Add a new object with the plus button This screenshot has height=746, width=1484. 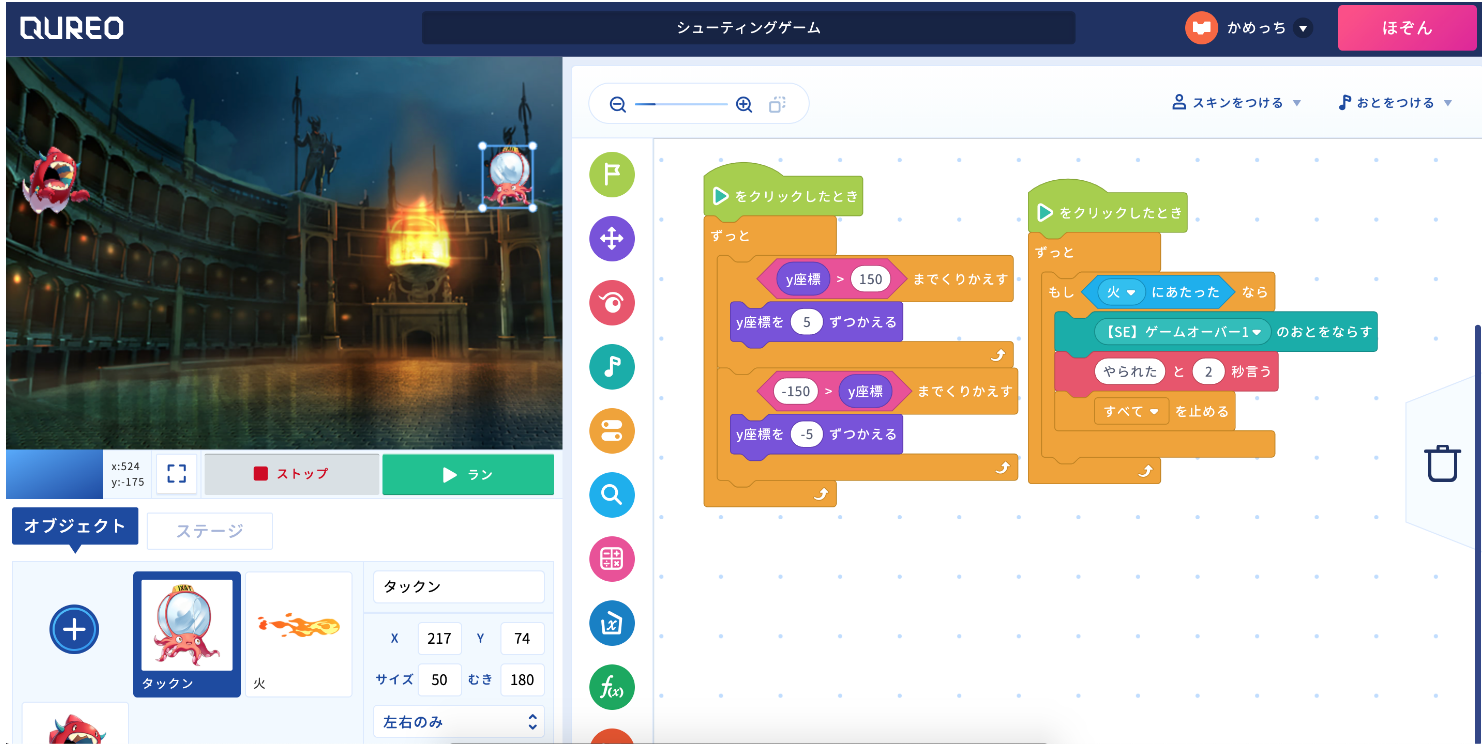click(74, 629)
